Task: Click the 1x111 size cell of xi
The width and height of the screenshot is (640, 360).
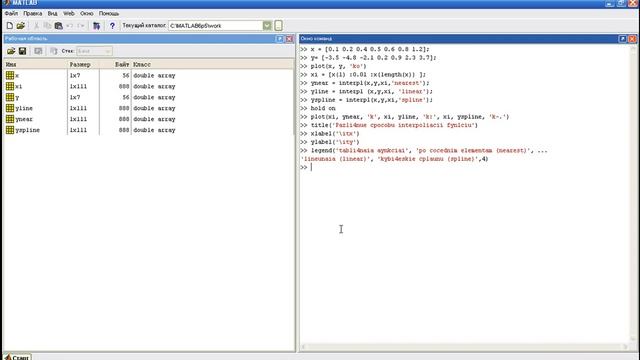Action: tap(78, 87)
